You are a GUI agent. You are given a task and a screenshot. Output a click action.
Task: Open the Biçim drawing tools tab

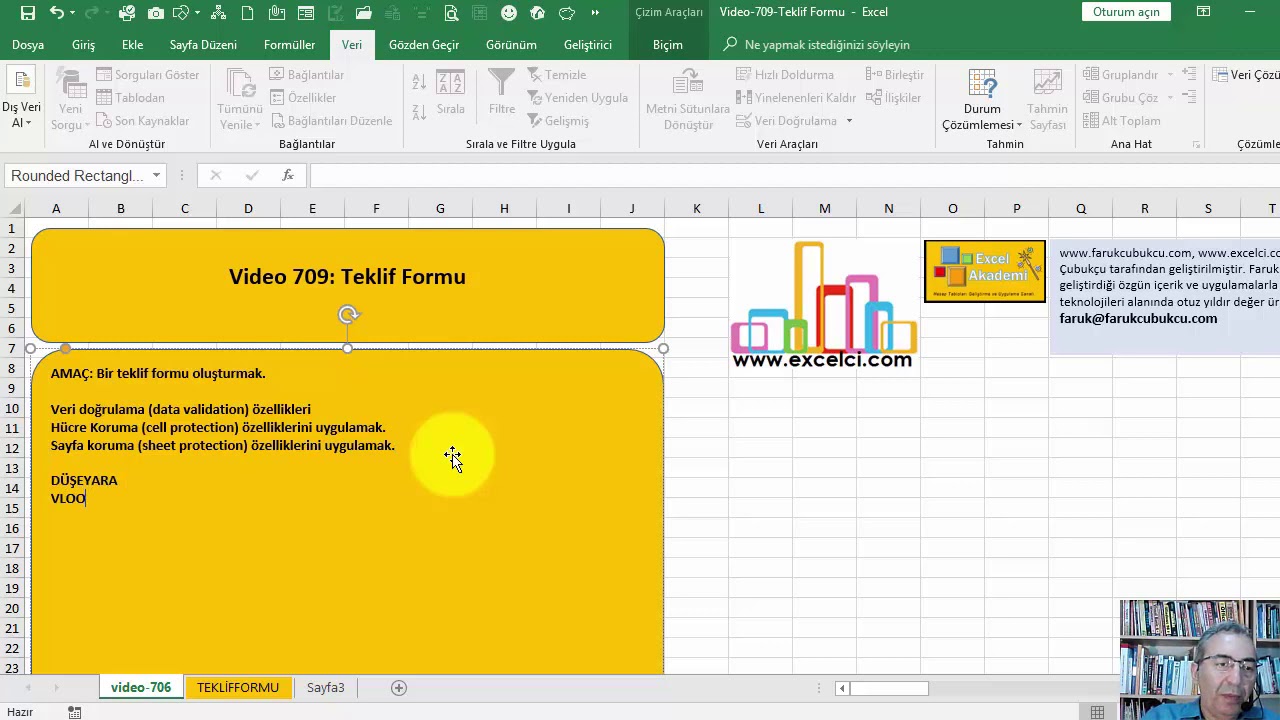(x=668, y=45)
